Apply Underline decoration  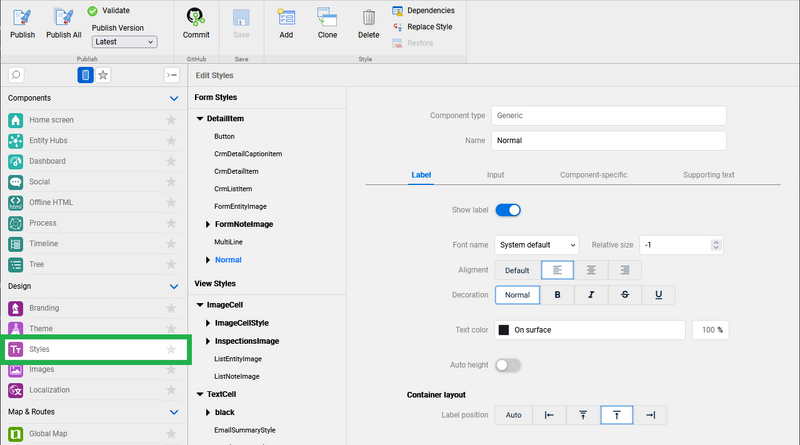click(658, 295)
